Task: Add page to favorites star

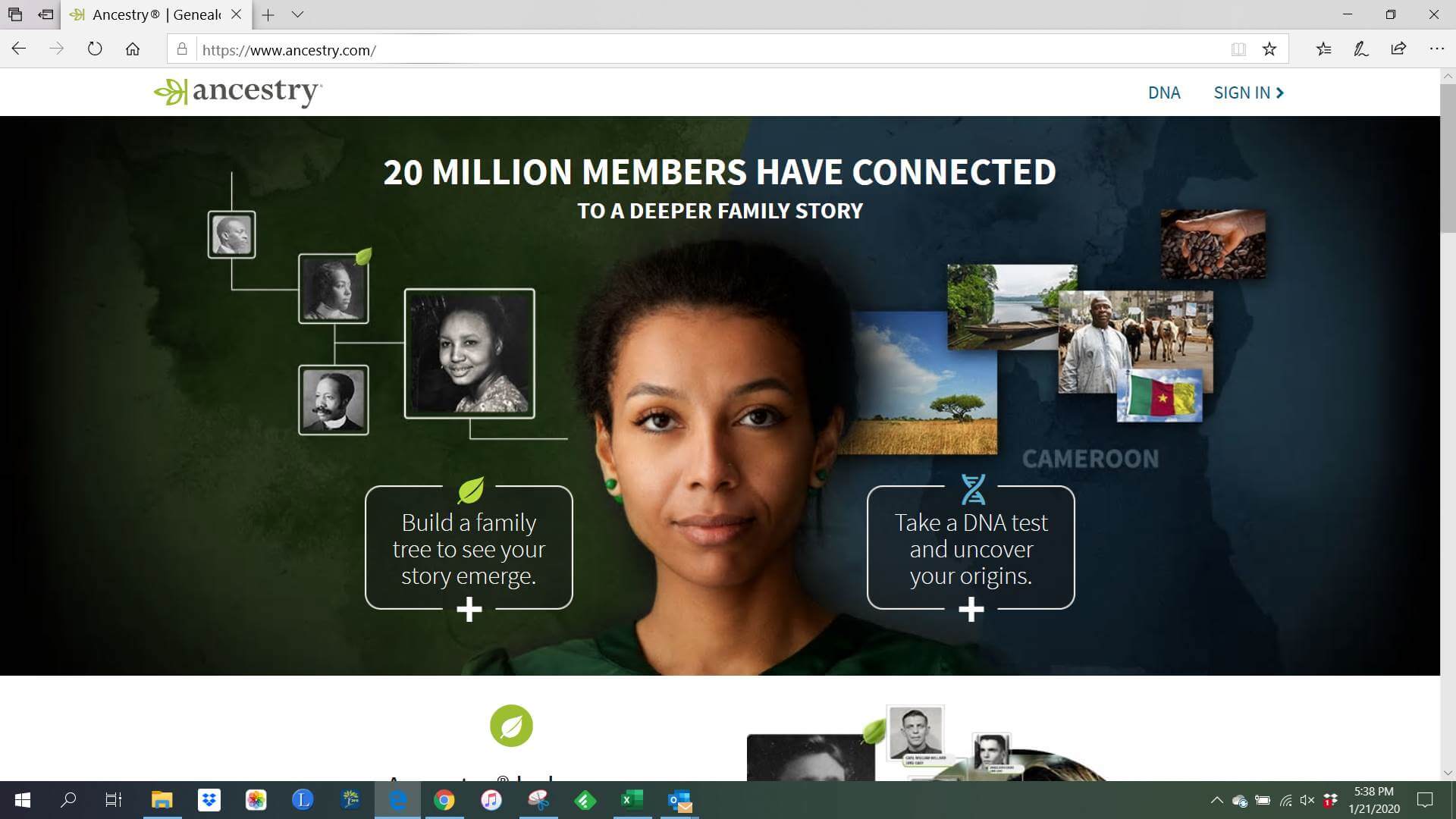Action: click(1269, 49)
